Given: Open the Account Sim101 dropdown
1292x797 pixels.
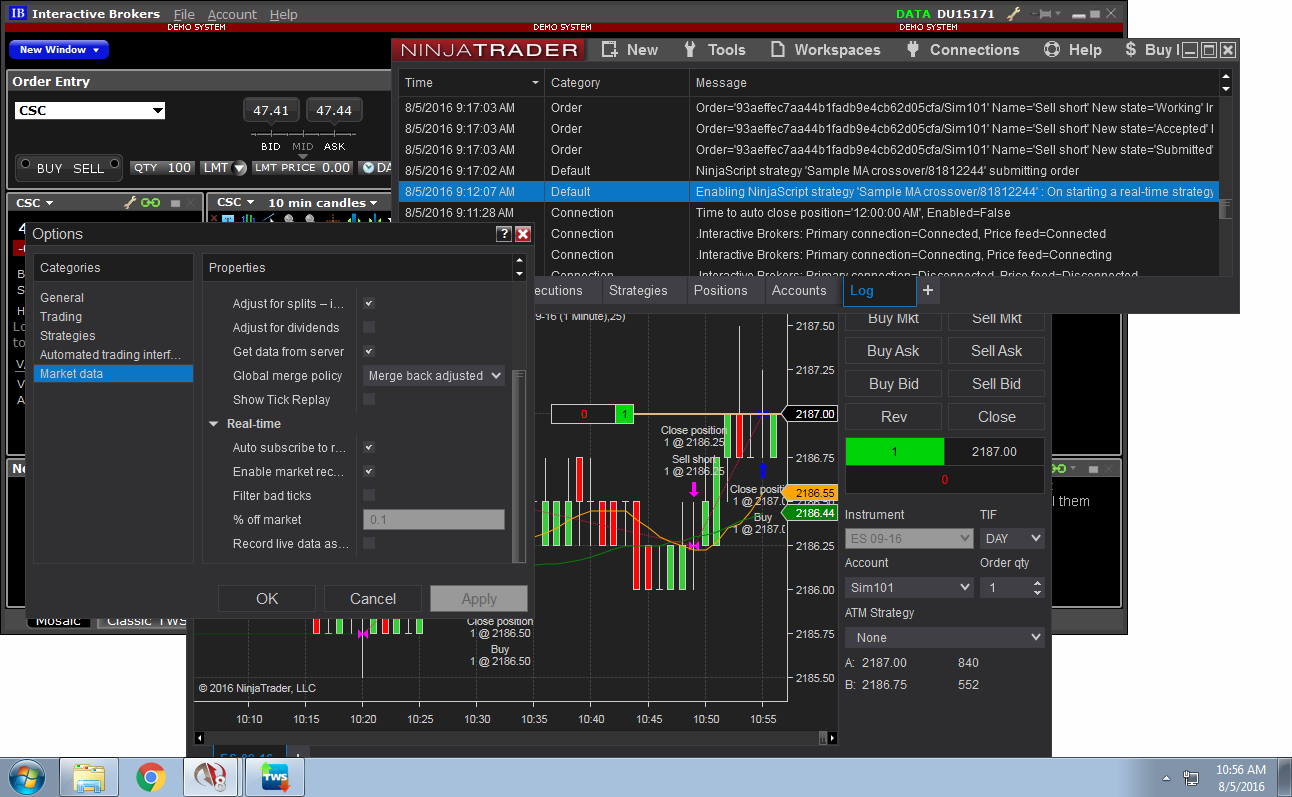Looking at the screenshot, I should click(909, 588).
